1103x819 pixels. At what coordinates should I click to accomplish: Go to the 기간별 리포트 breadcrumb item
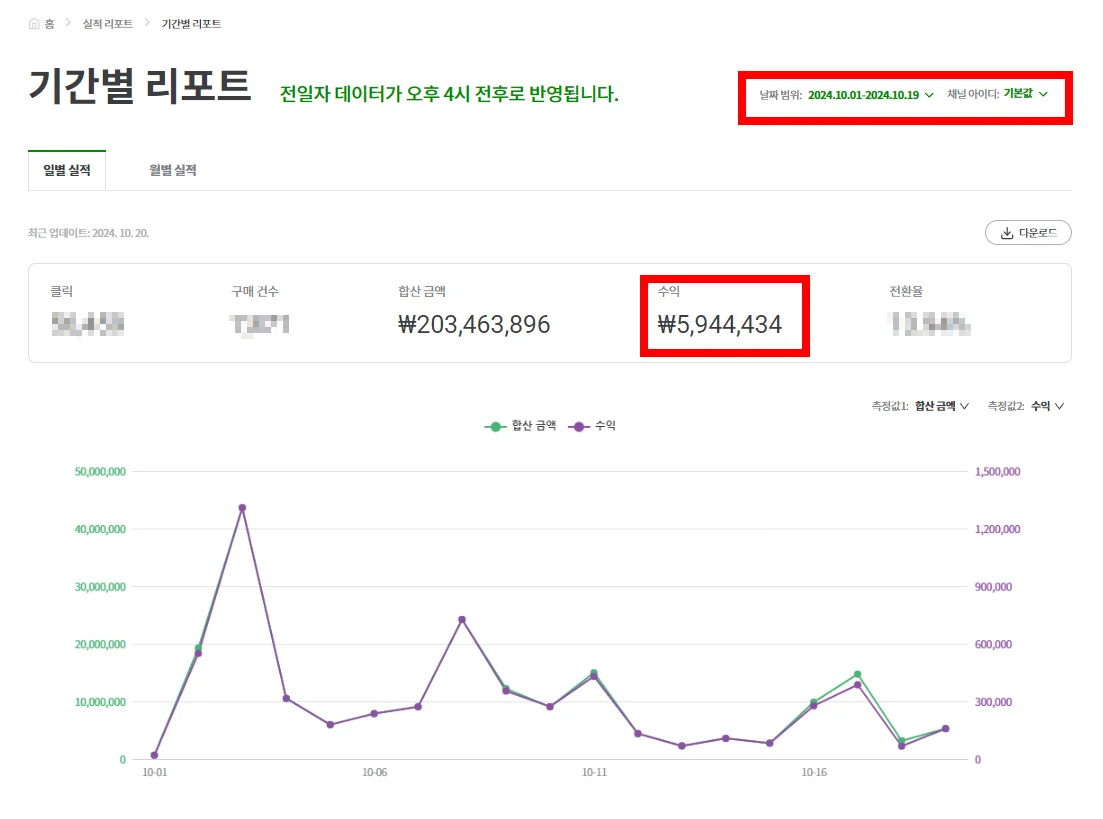(x=191, y=23)
